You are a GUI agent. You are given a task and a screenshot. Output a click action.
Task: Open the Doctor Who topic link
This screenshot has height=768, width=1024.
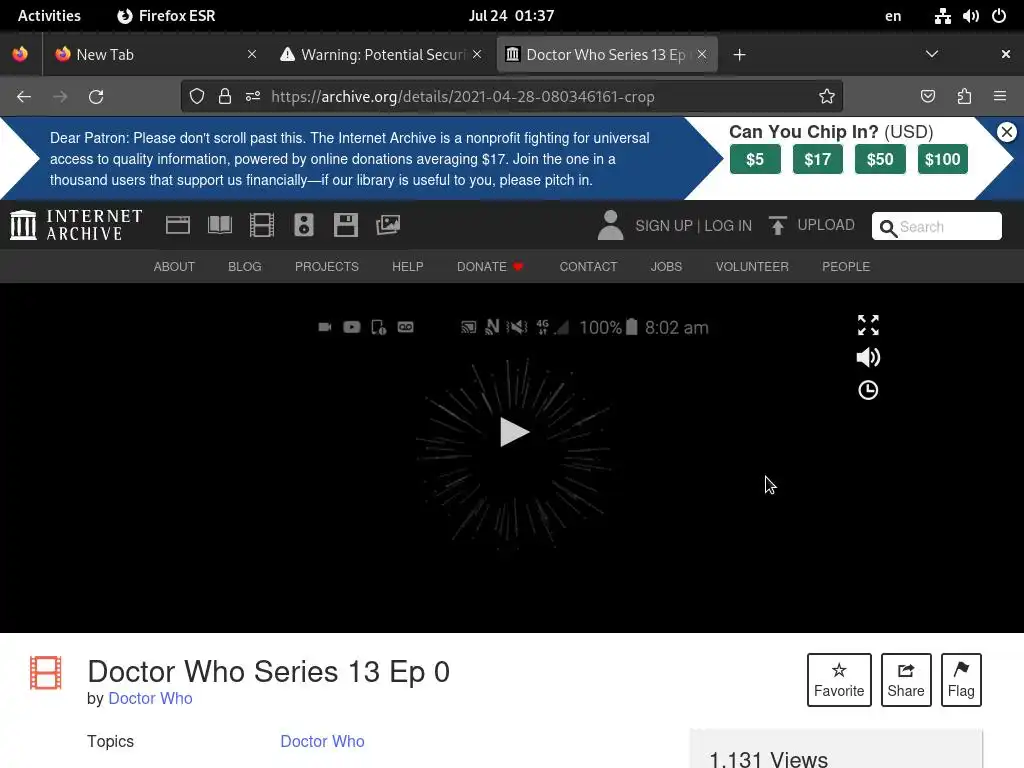[322, 741]
